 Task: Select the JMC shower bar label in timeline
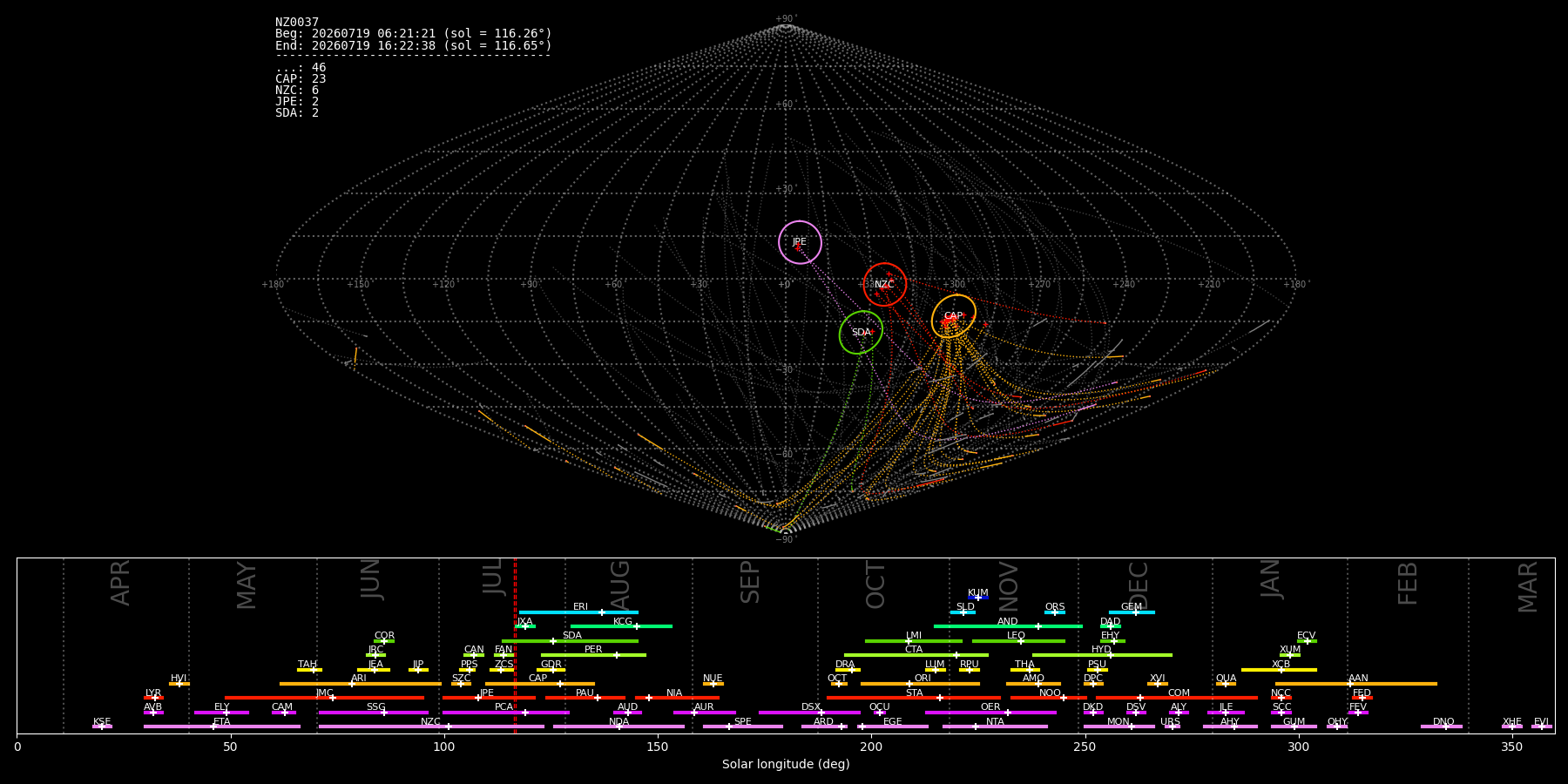point(324,693)
